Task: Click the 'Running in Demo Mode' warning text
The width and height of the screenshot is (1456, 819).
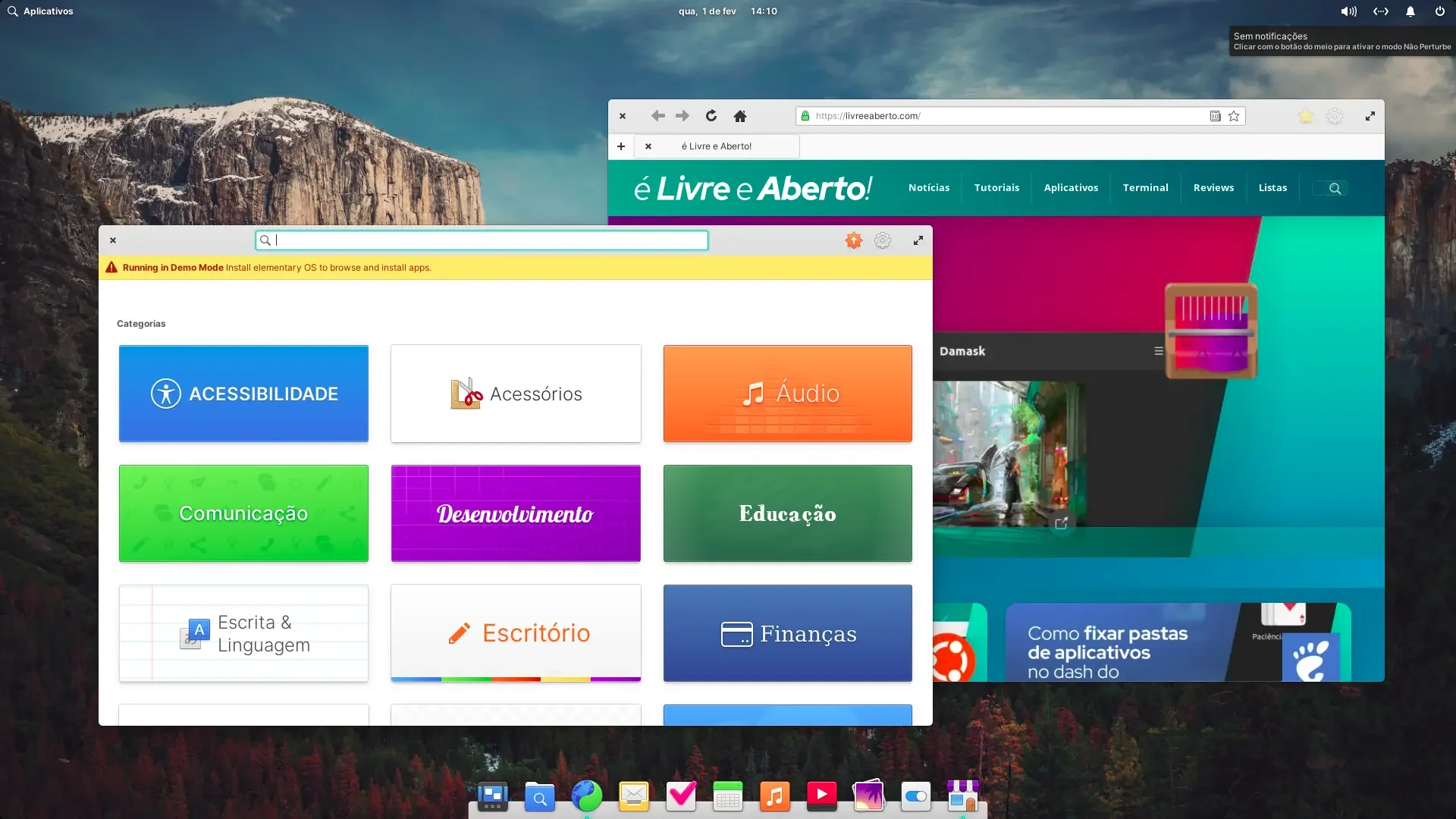Action: tap(173, 268)
